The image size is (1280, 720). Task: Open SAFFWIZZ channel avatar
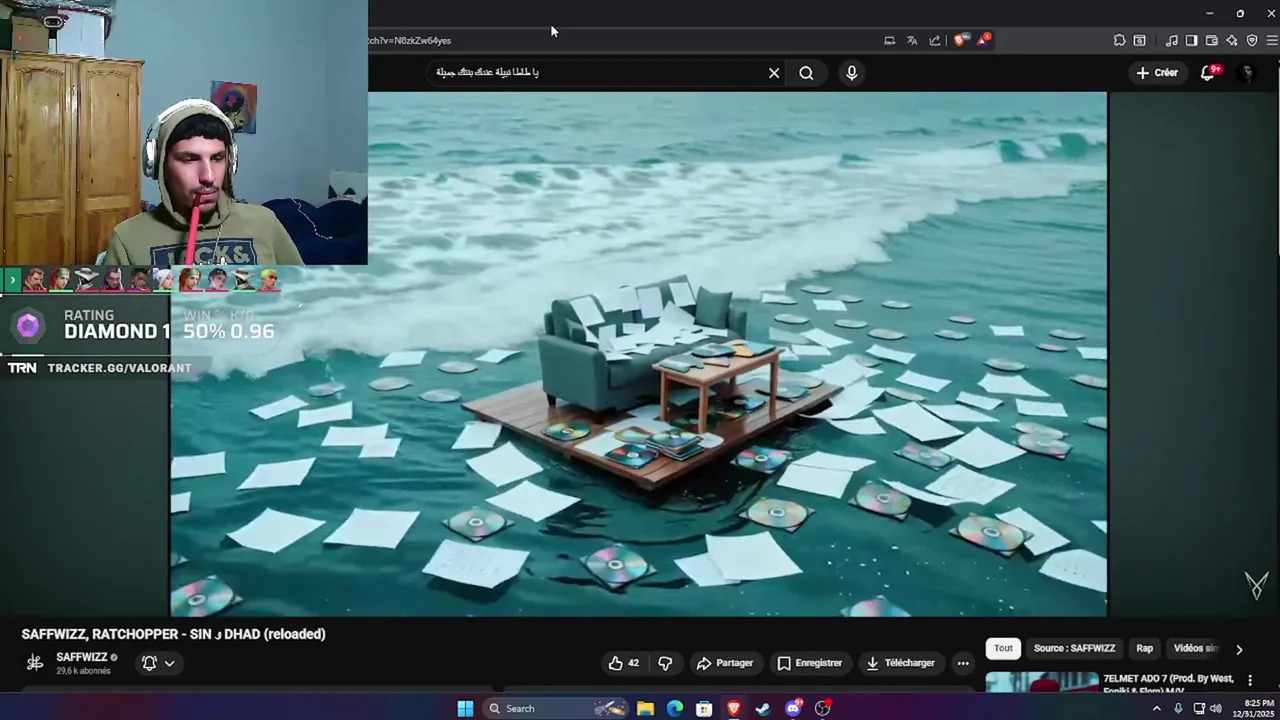35,663
